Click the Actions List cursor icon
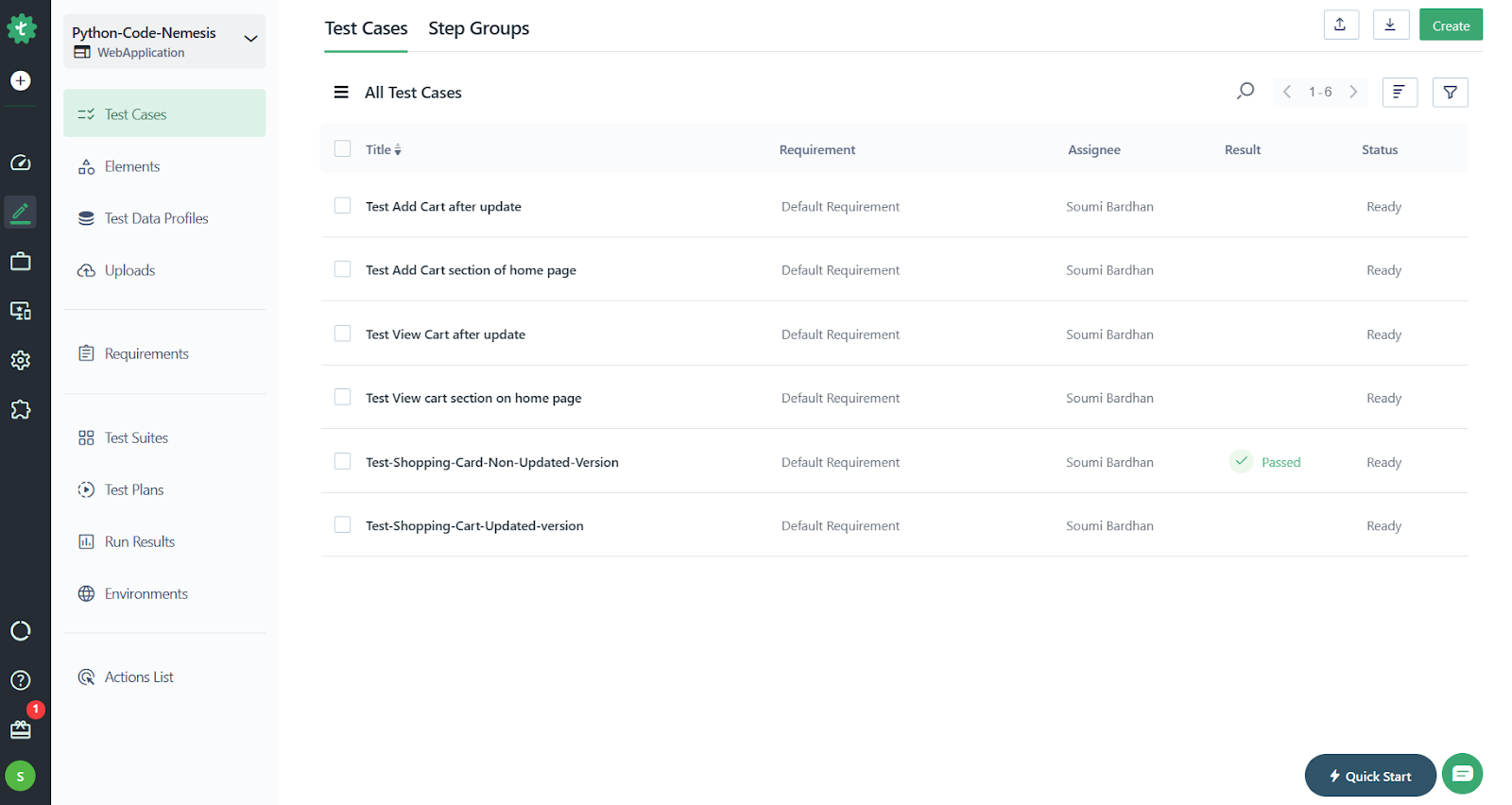The height and width of the screenshot is (805, 1512). point(86,677)
